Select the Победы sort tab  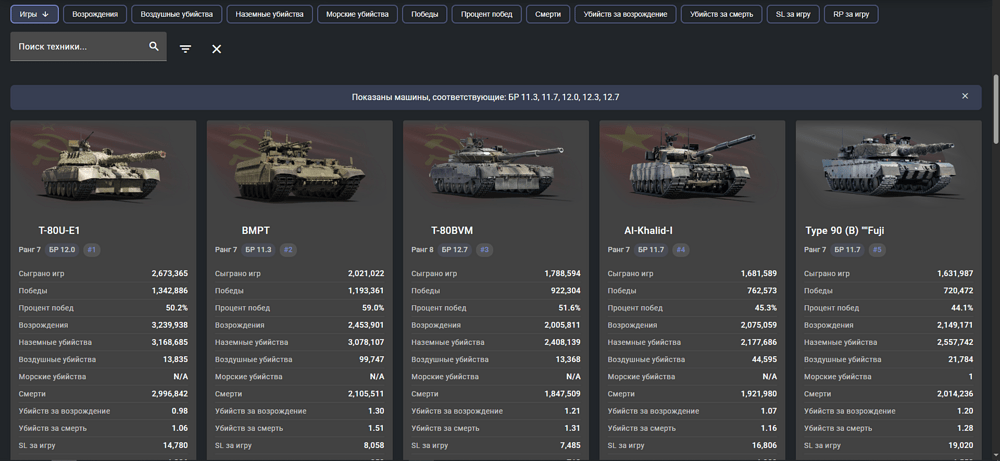(x=424, y=14)
